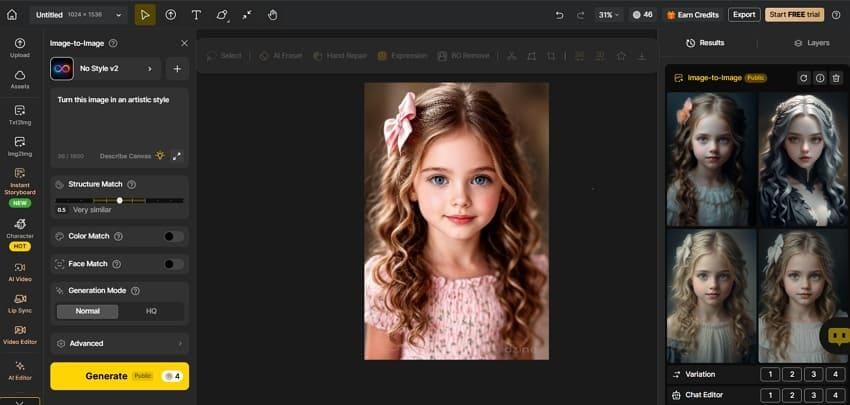Expand the Advanced settings section
This screenshot has height=405, width=850.
[119, 343]
